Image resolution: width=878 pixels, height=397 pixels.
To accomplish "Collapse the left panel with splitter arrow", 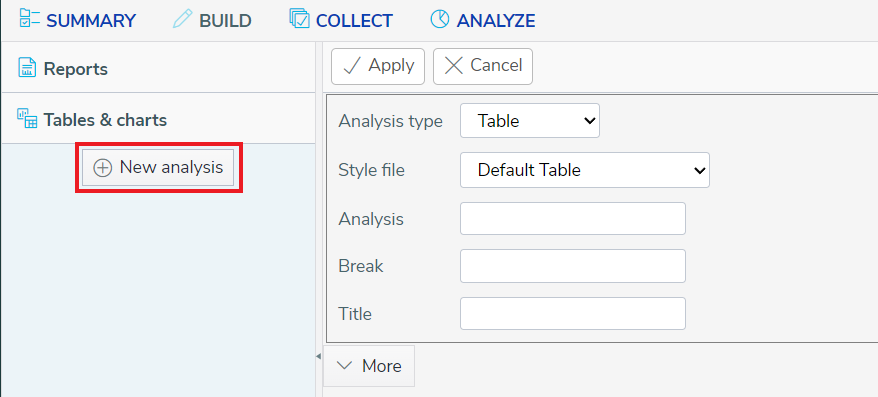I will click(x=319, y=356).
